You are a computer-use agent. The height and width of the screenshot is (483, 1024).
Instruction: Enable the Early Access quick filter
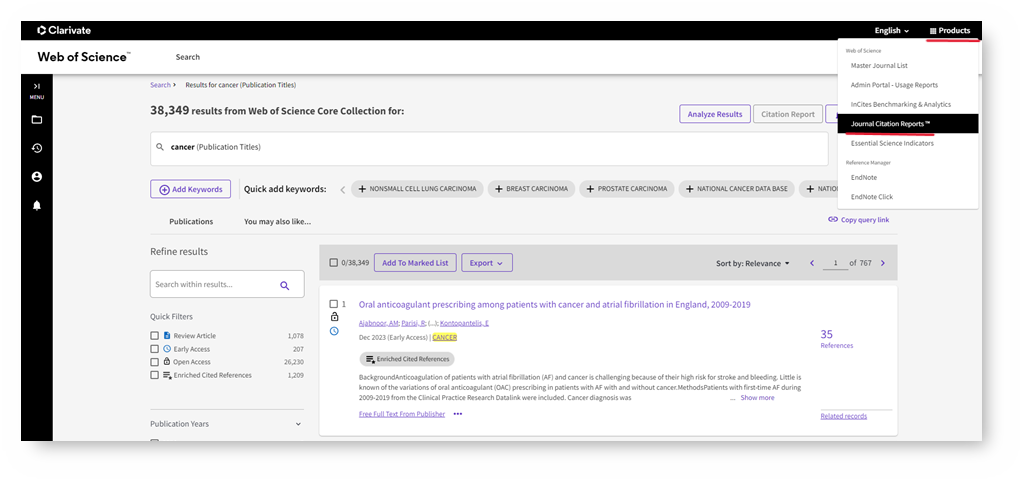pos(155,349)
